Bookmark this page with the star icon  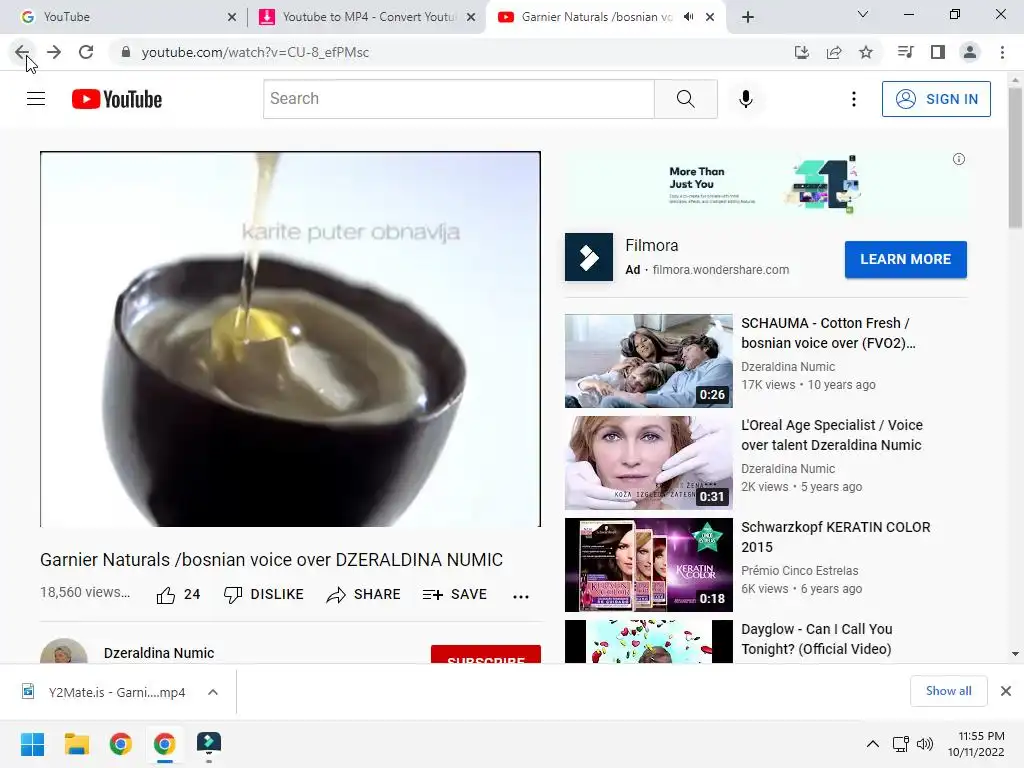(x=866, y=52)
